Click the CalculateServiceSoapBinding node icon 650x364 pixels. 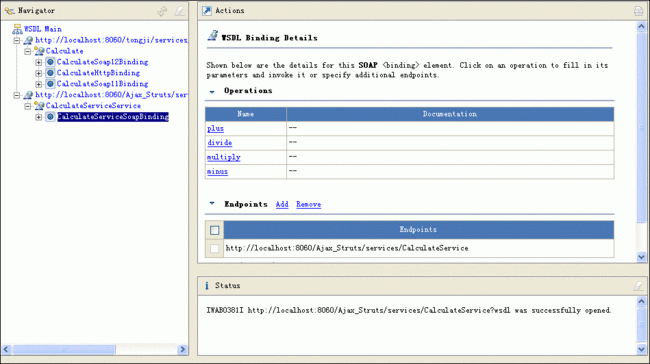coord(50,117)
